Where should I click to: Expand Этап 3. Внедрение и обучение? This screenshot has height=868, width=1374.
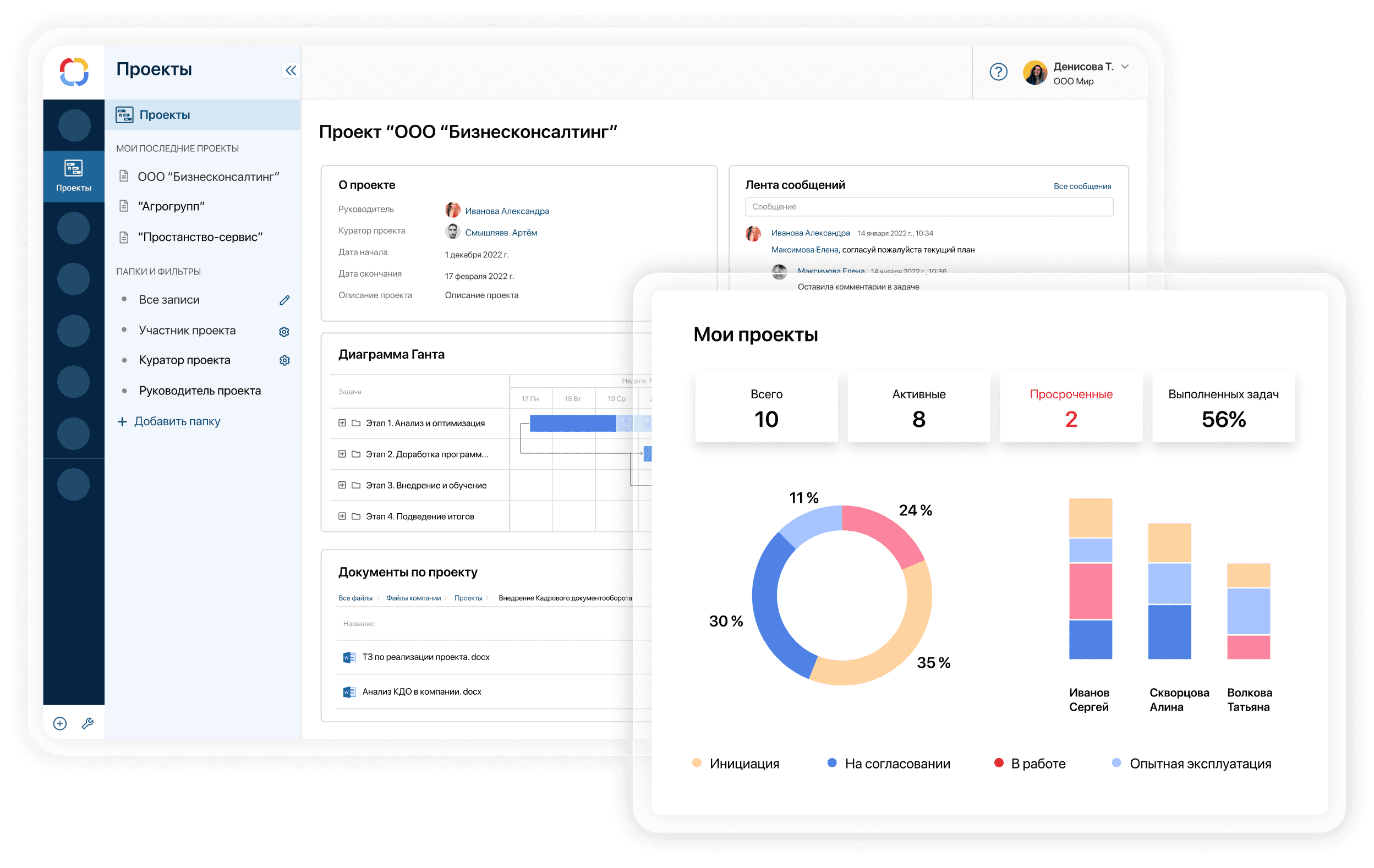point(342,485)
